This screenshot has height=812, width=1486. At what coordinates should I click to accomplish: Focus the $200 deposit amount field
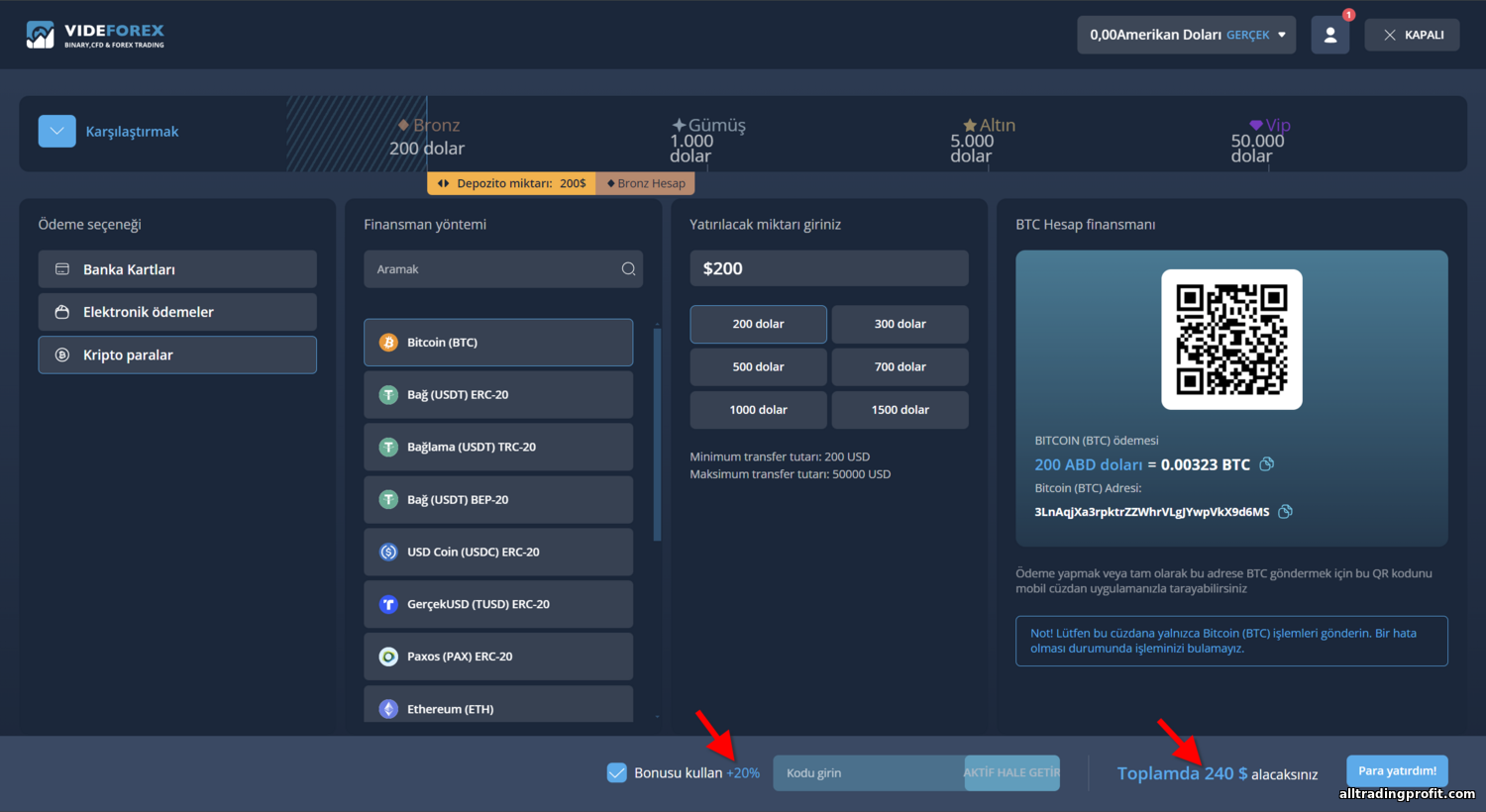829,268
